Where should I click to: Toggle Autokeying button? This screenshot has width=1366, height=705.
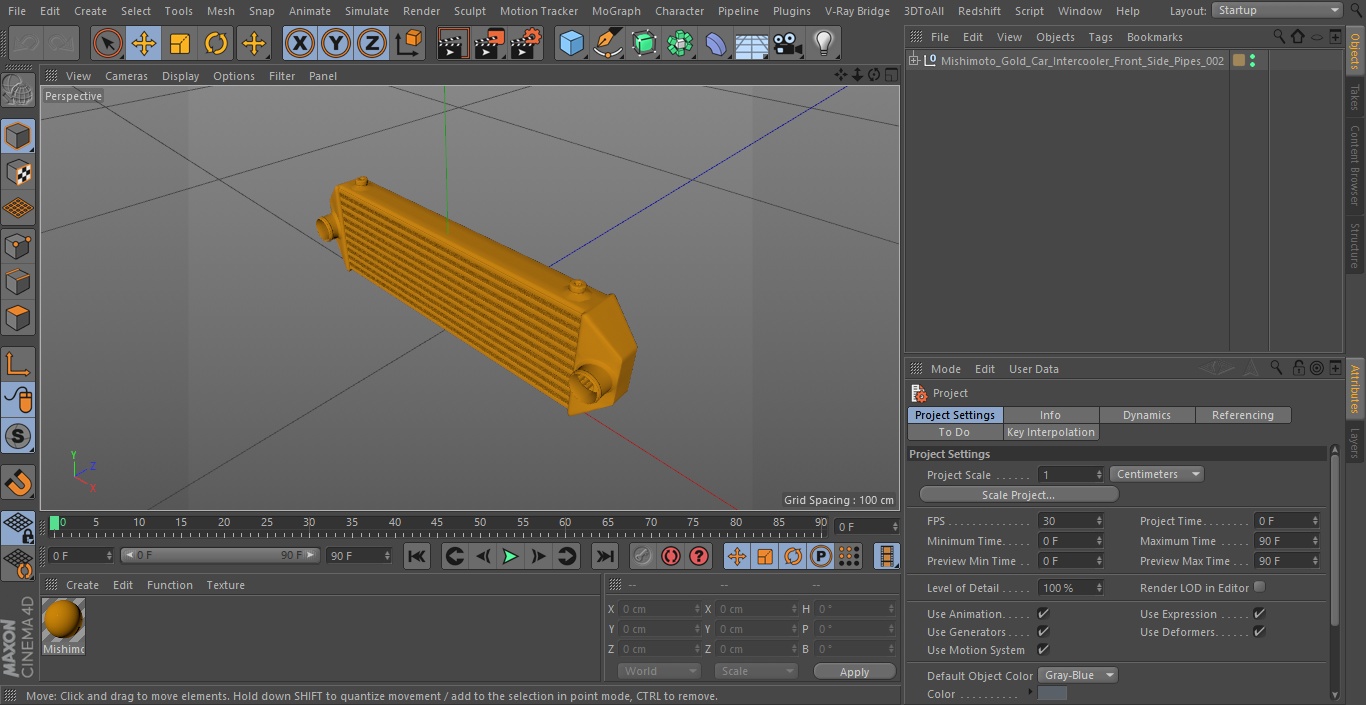point(671,556)
